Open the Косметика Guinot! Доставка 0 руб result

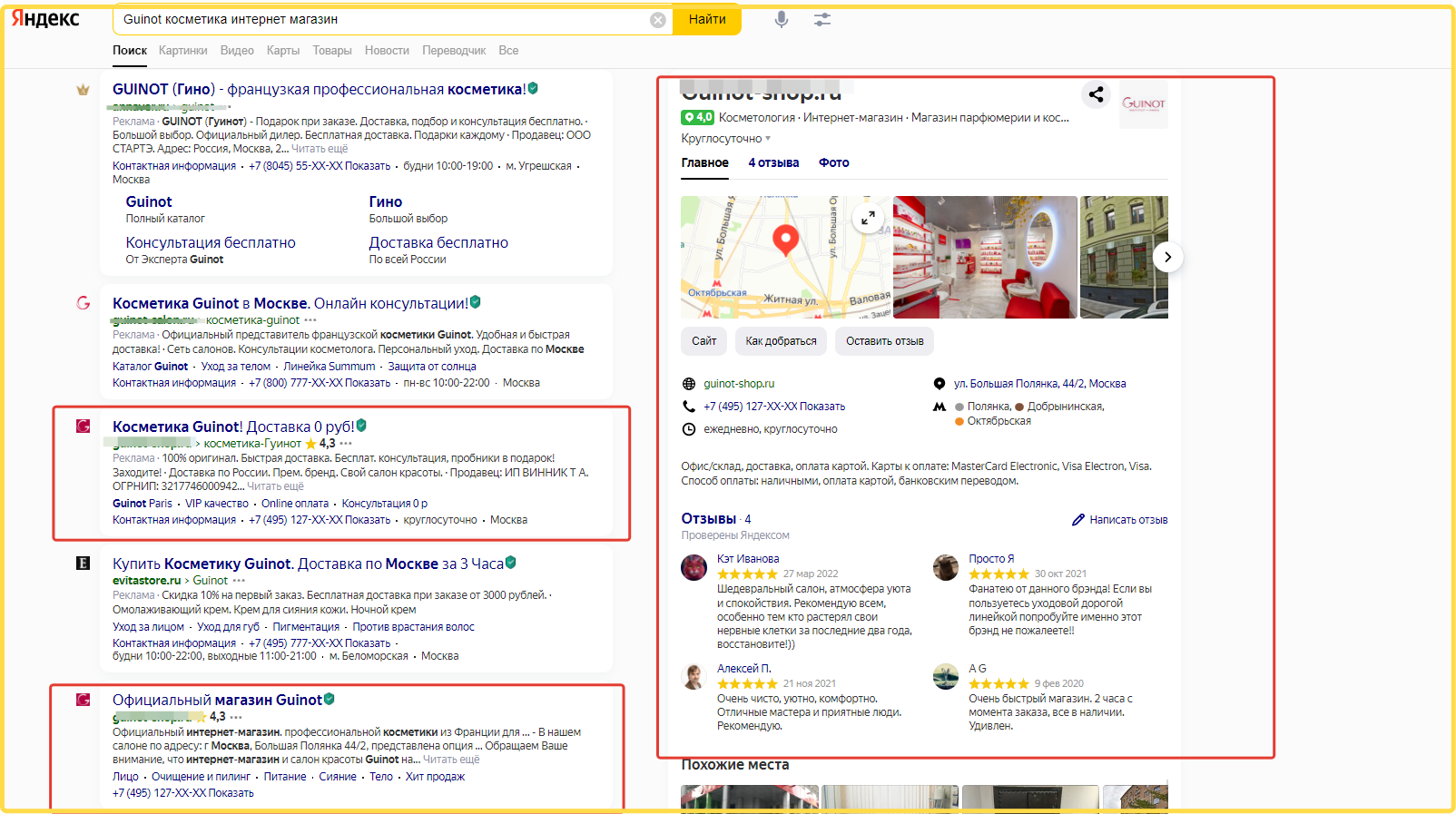[233, 427]
